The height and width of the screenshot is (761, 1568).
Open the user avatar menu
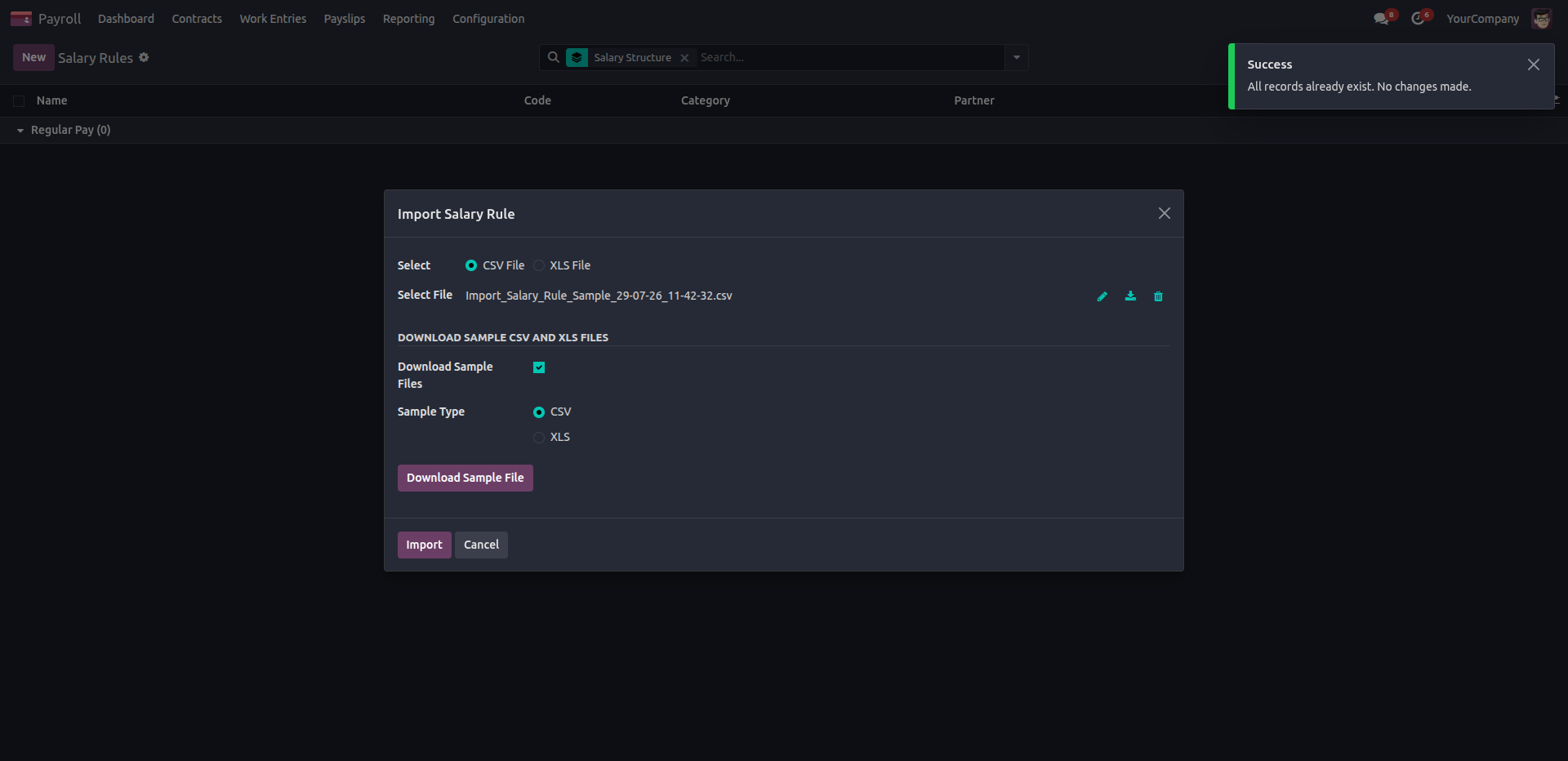(1541, 19)
